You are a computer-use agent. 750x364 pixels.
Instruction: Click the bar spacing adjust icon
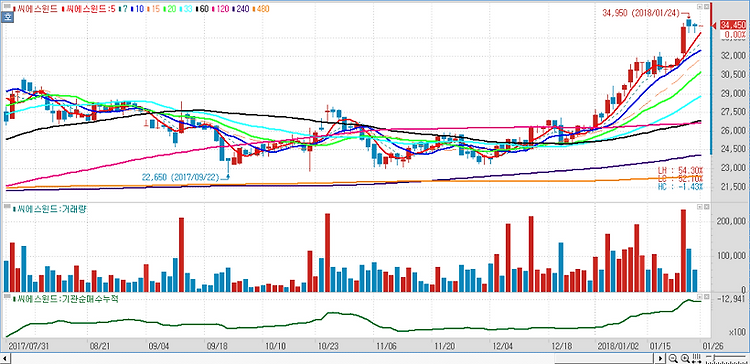point(696,358)
